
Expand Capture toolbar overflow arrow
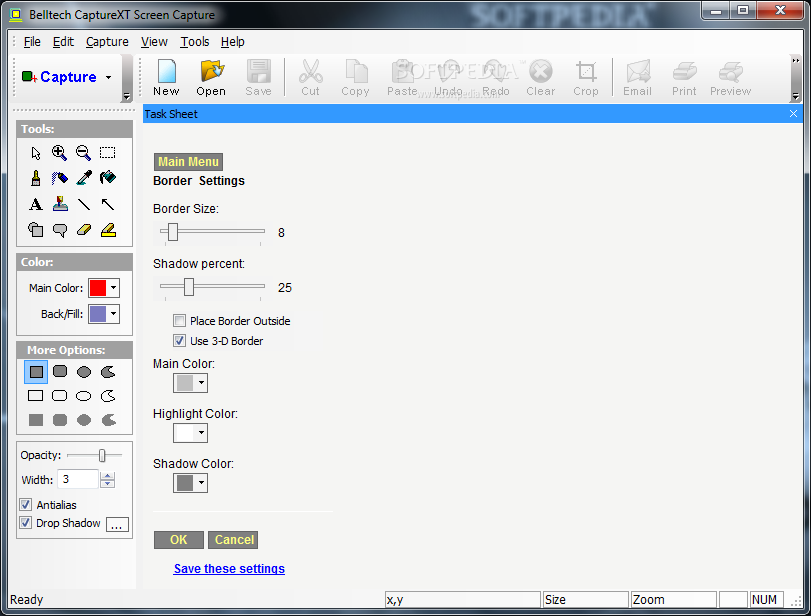[126, 96]
